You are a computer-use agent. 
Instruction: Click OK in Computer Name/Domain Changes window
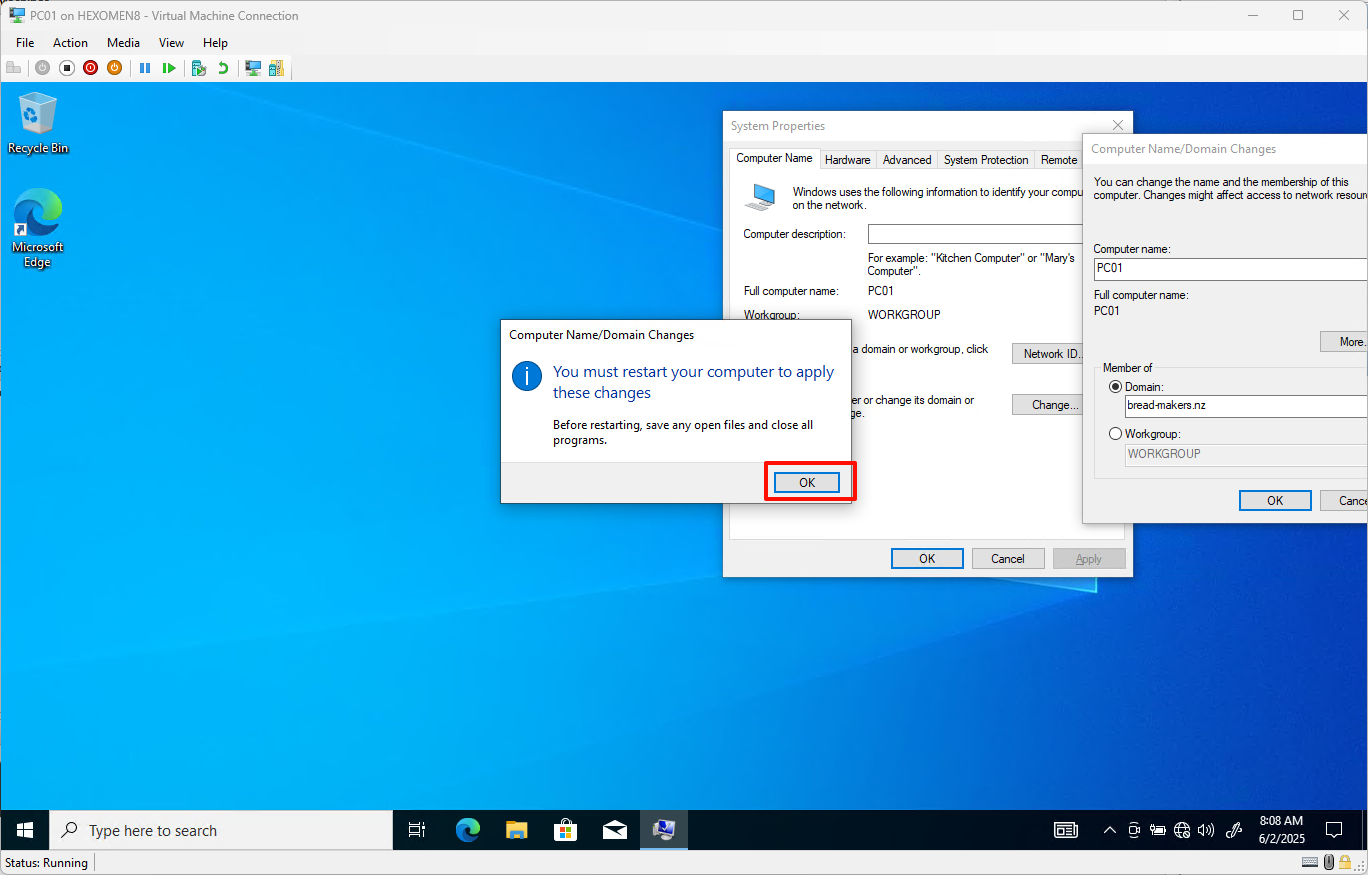1275,501
